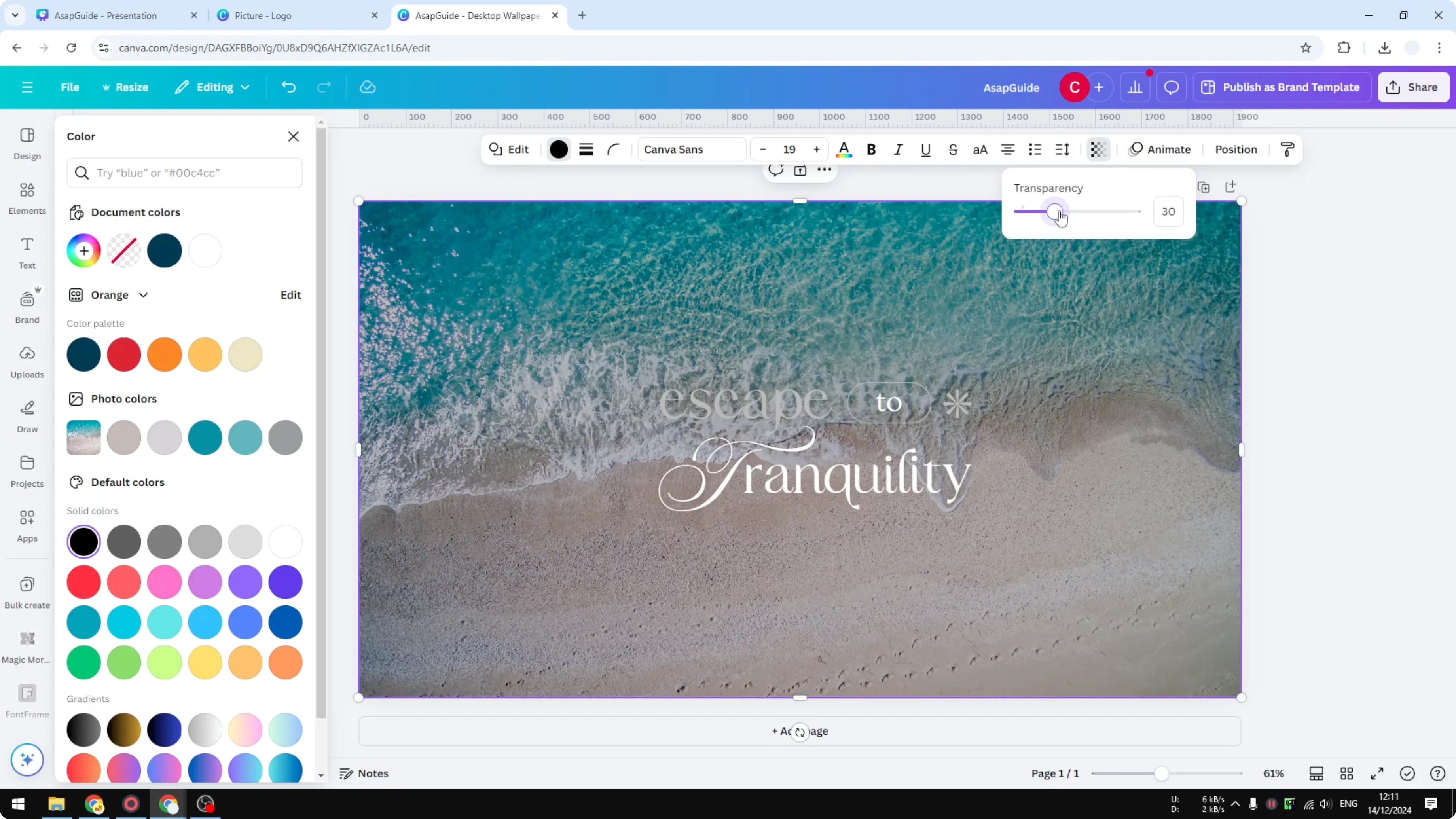Open the Elements panel
The image size is (1456, 819).
point(27,198)
